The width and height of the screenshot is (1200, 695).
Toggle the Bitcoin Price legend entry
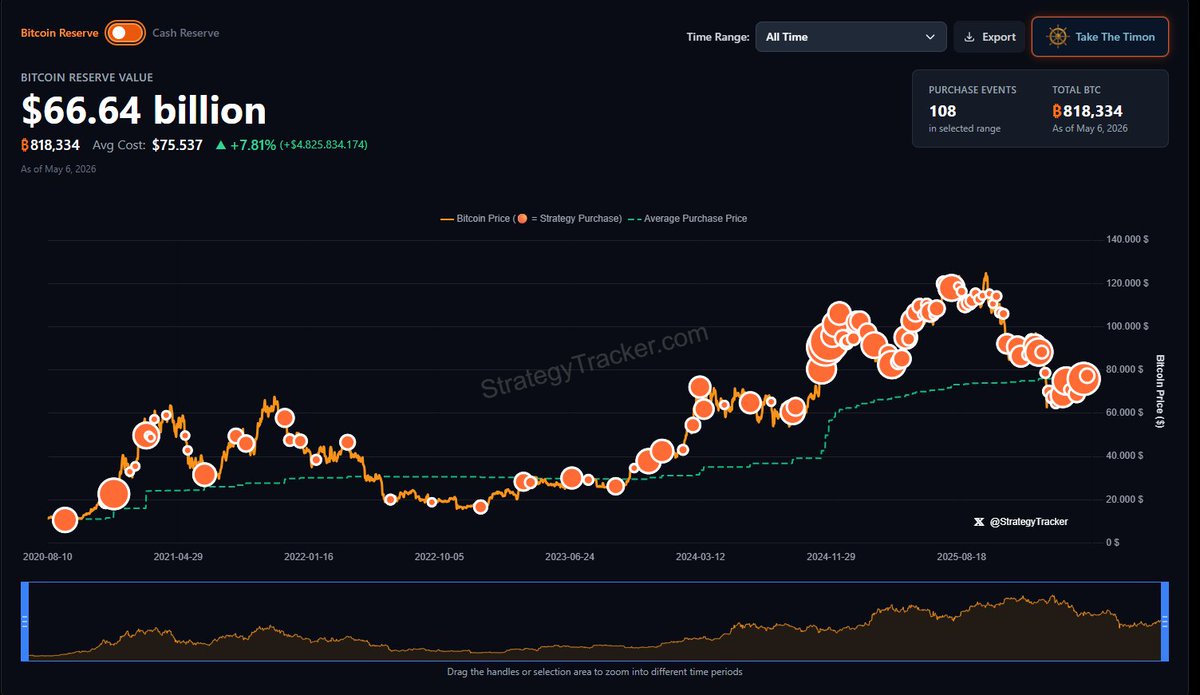[x=531, y=218]
